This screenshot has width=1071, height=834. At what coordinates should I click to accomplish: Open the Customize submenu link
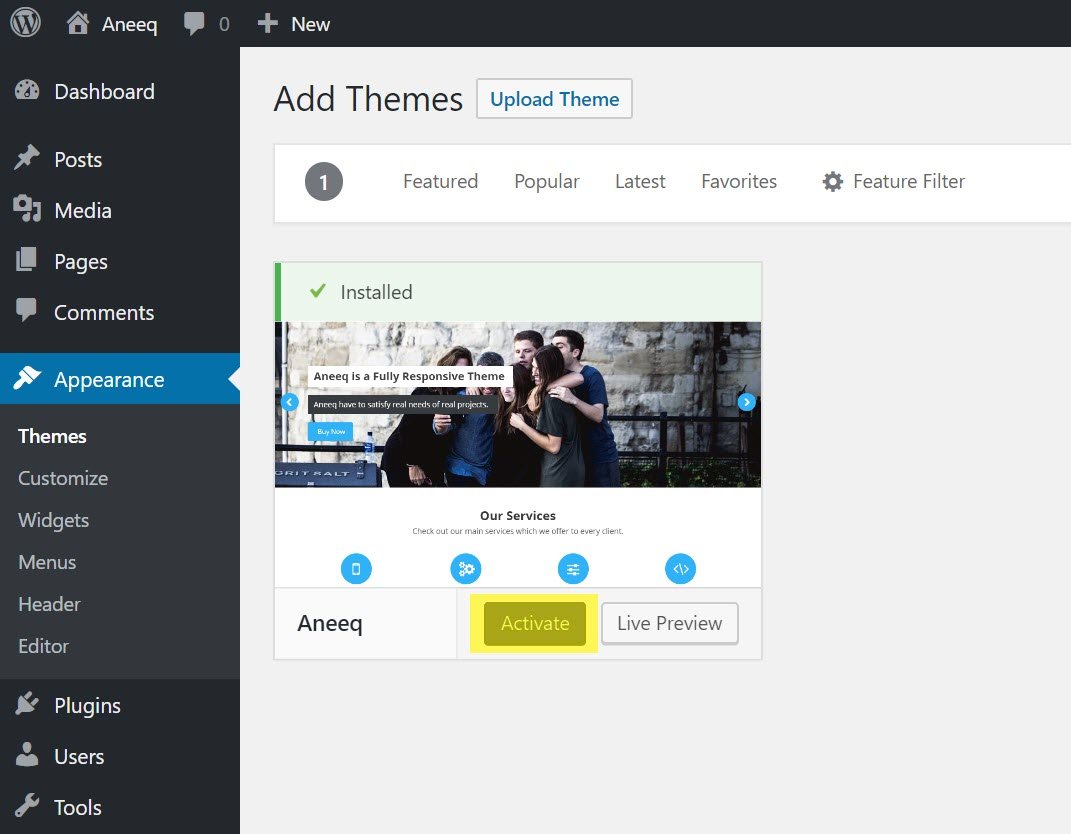pyautogui.click(x=63, y=478)
